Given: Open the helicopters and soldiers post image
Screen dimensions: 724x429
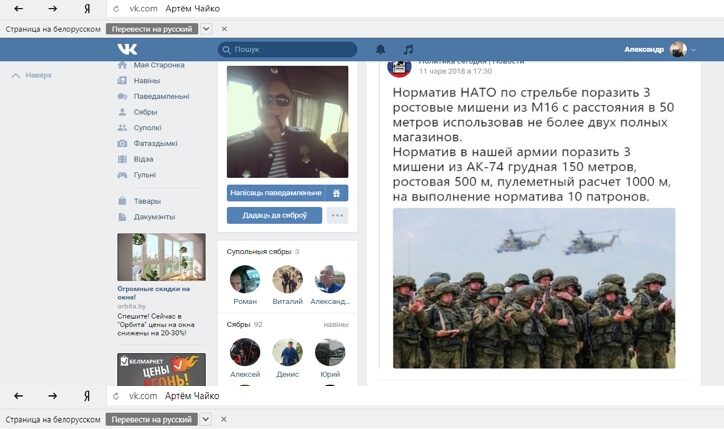Looking at the screenshot, I should (533, 288).
